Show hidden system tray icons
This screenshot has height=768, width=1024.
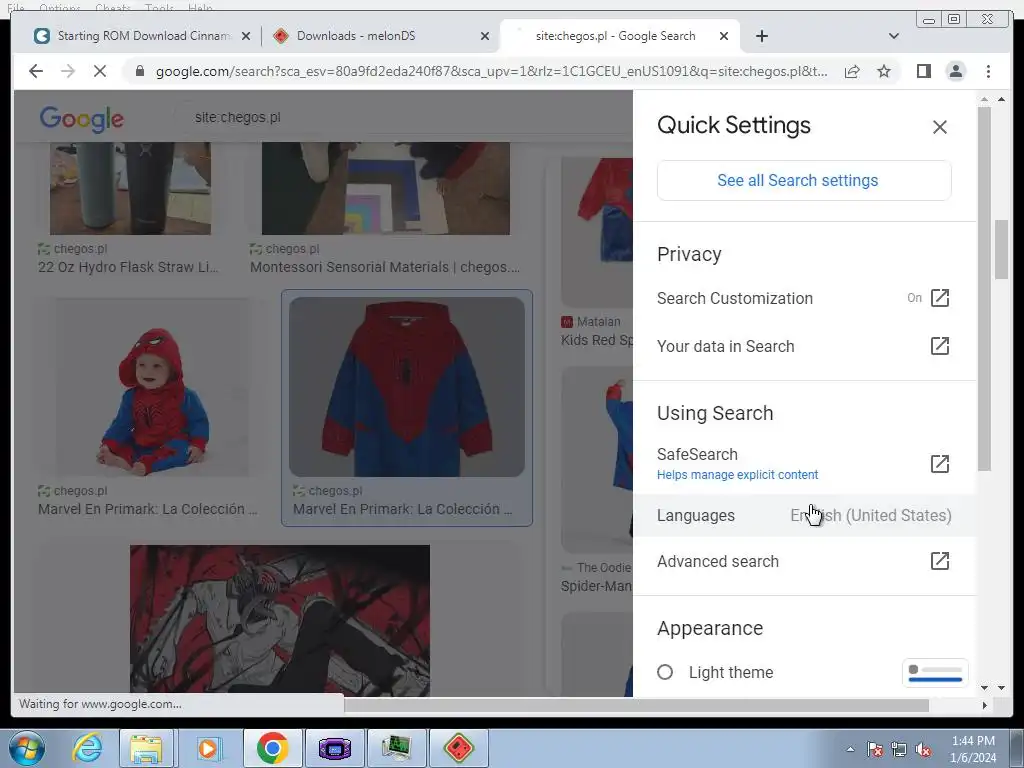[x=850, y=749]
